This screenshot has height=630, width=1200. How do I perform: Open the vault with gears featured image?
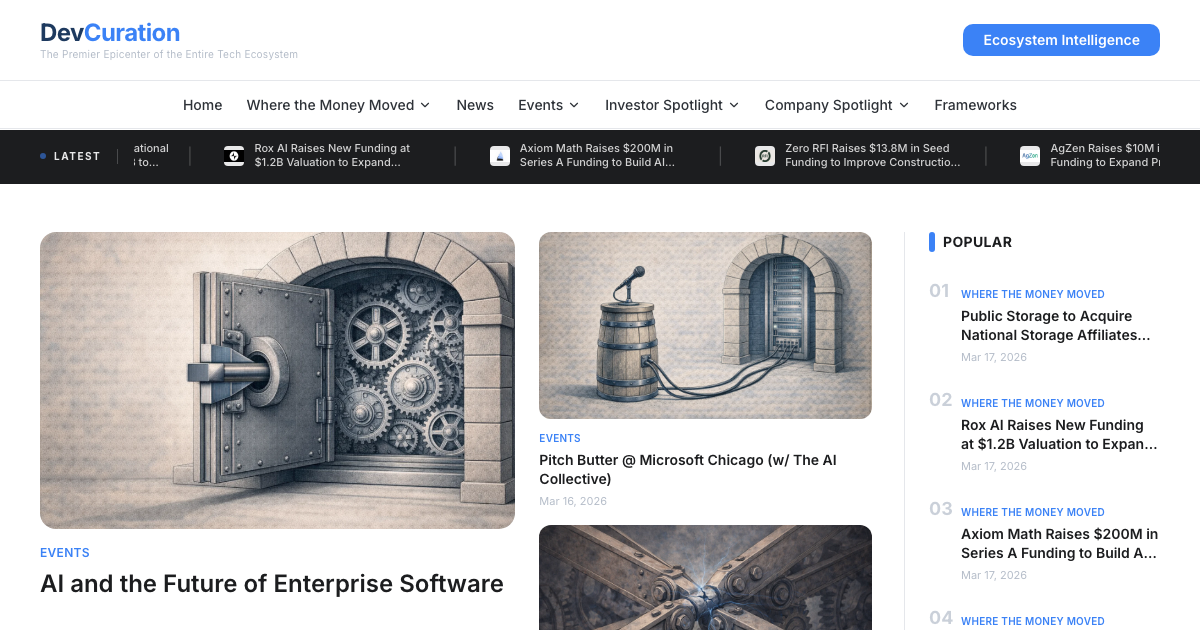(x=277, y=381)
